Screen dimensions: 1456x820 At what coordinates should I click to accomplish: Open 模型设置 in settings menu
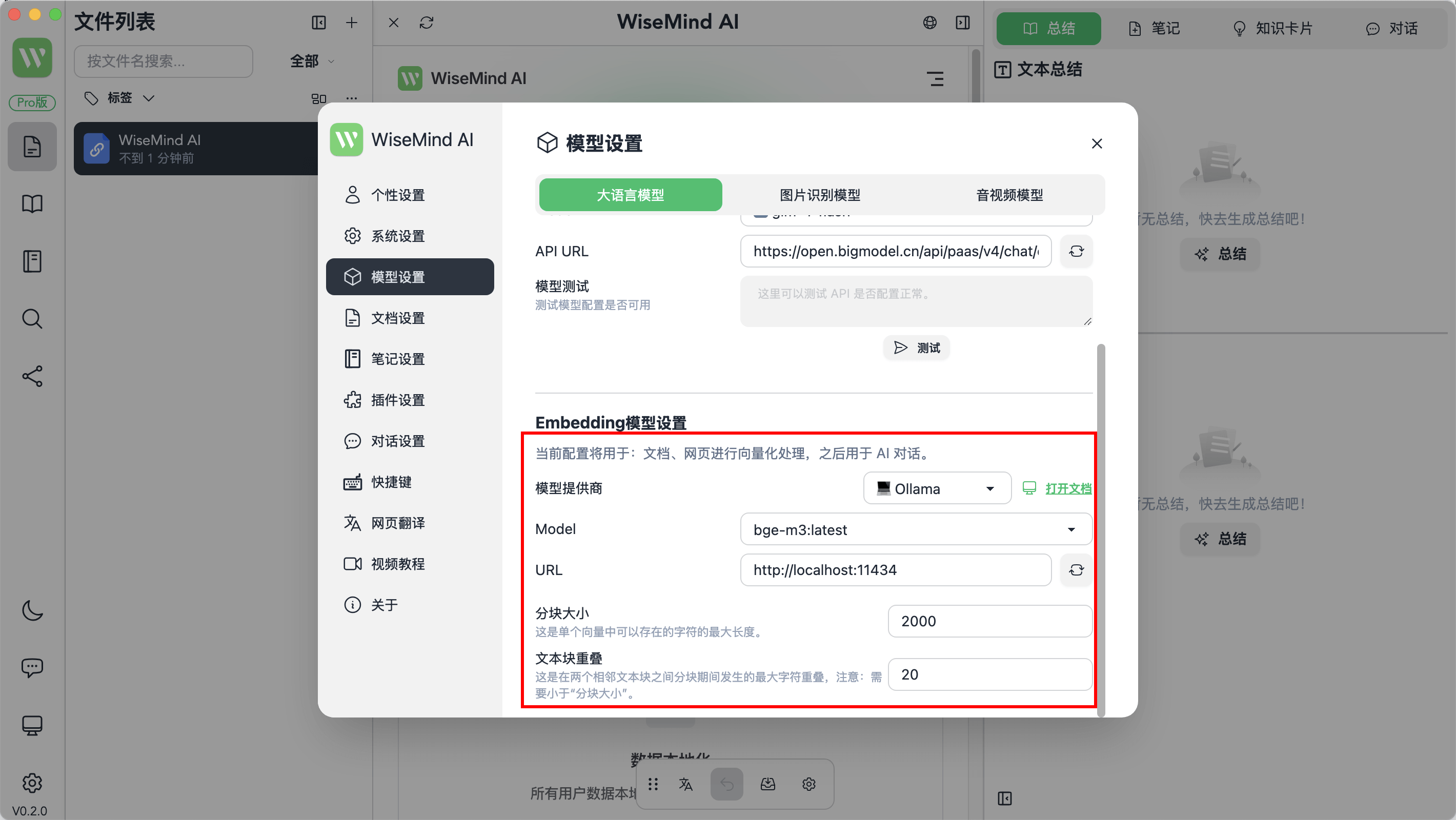[410, 277]
